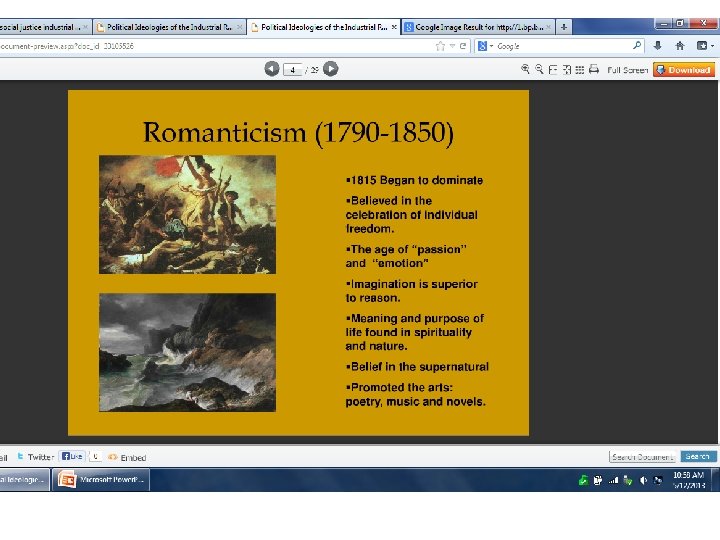
Task: Click the Embed link
Action: pos(127,457)
